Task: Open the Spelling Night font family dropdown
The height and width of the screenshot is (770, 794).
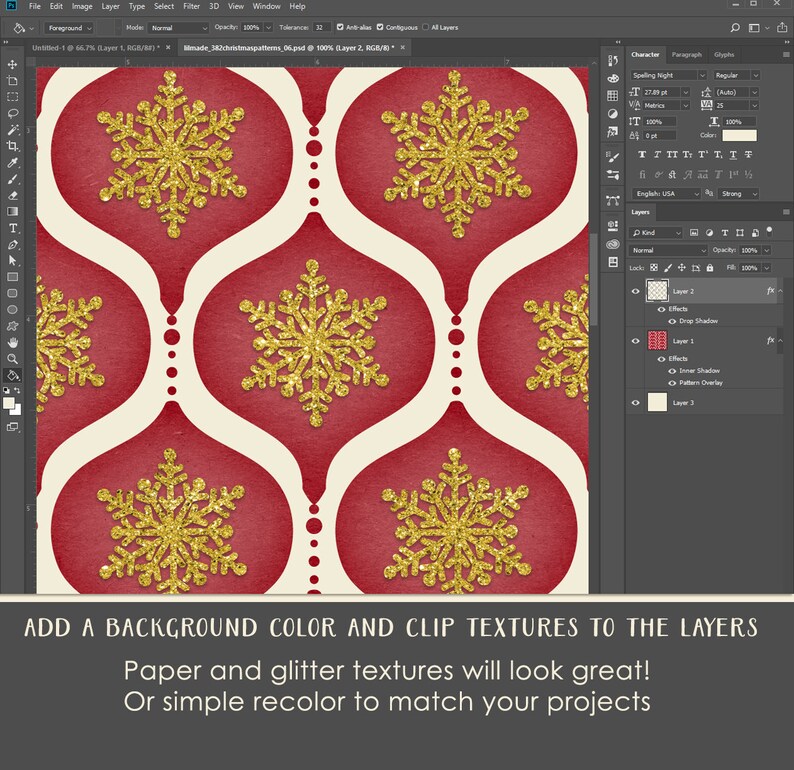Action: click(x=668, y=75)
